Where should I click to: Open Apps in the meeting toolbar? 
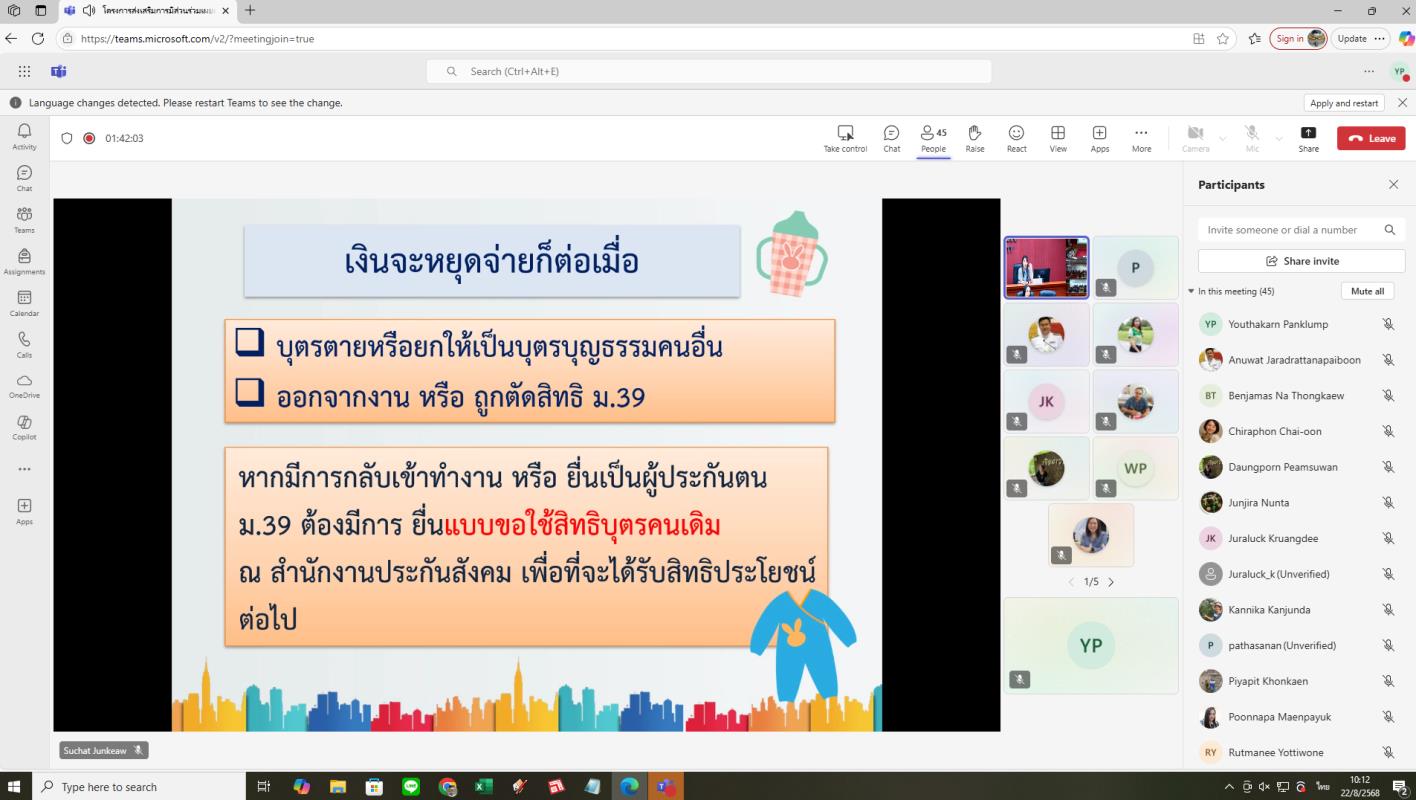pos(1099,138)
